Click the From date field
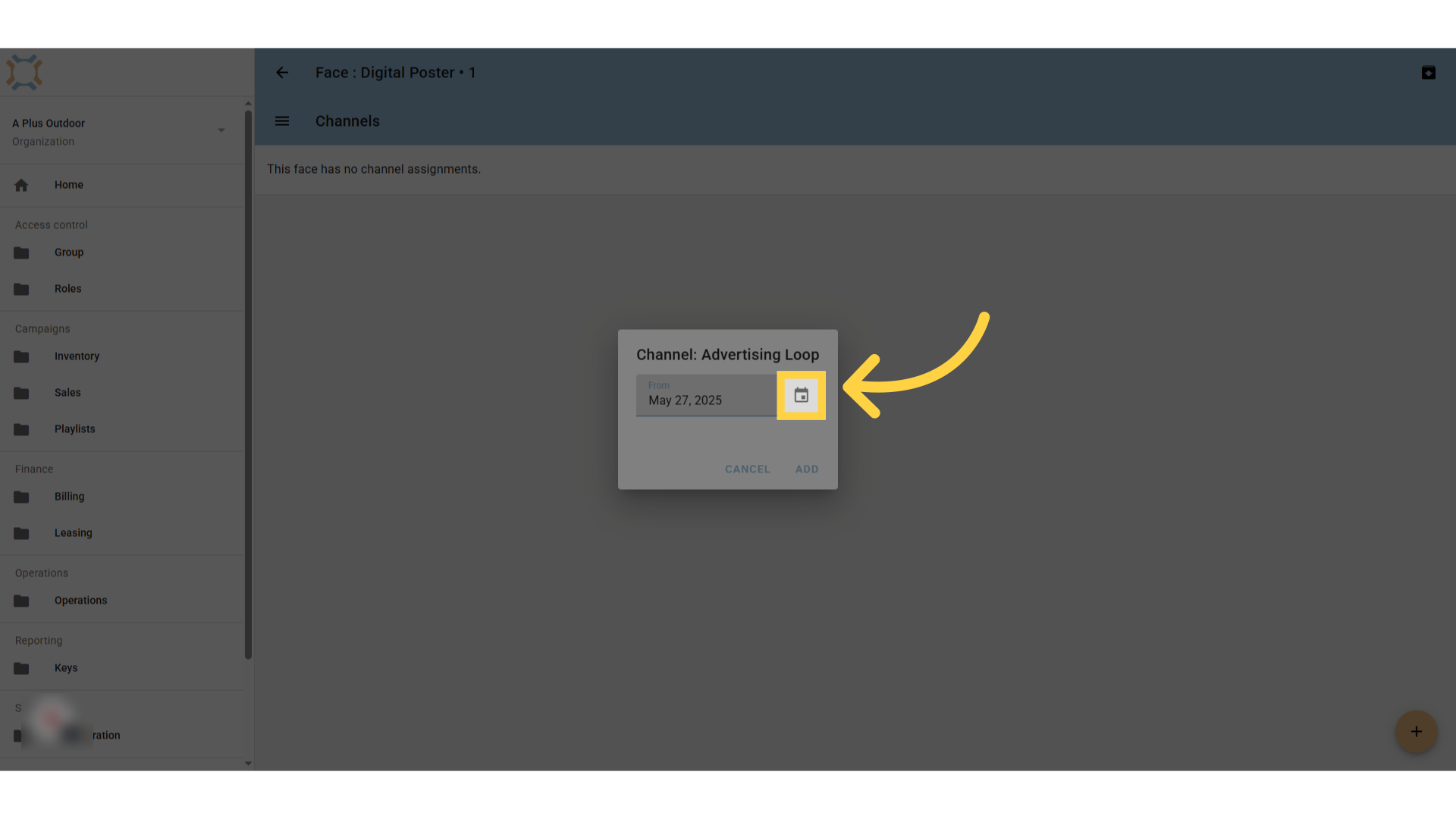 706,395
